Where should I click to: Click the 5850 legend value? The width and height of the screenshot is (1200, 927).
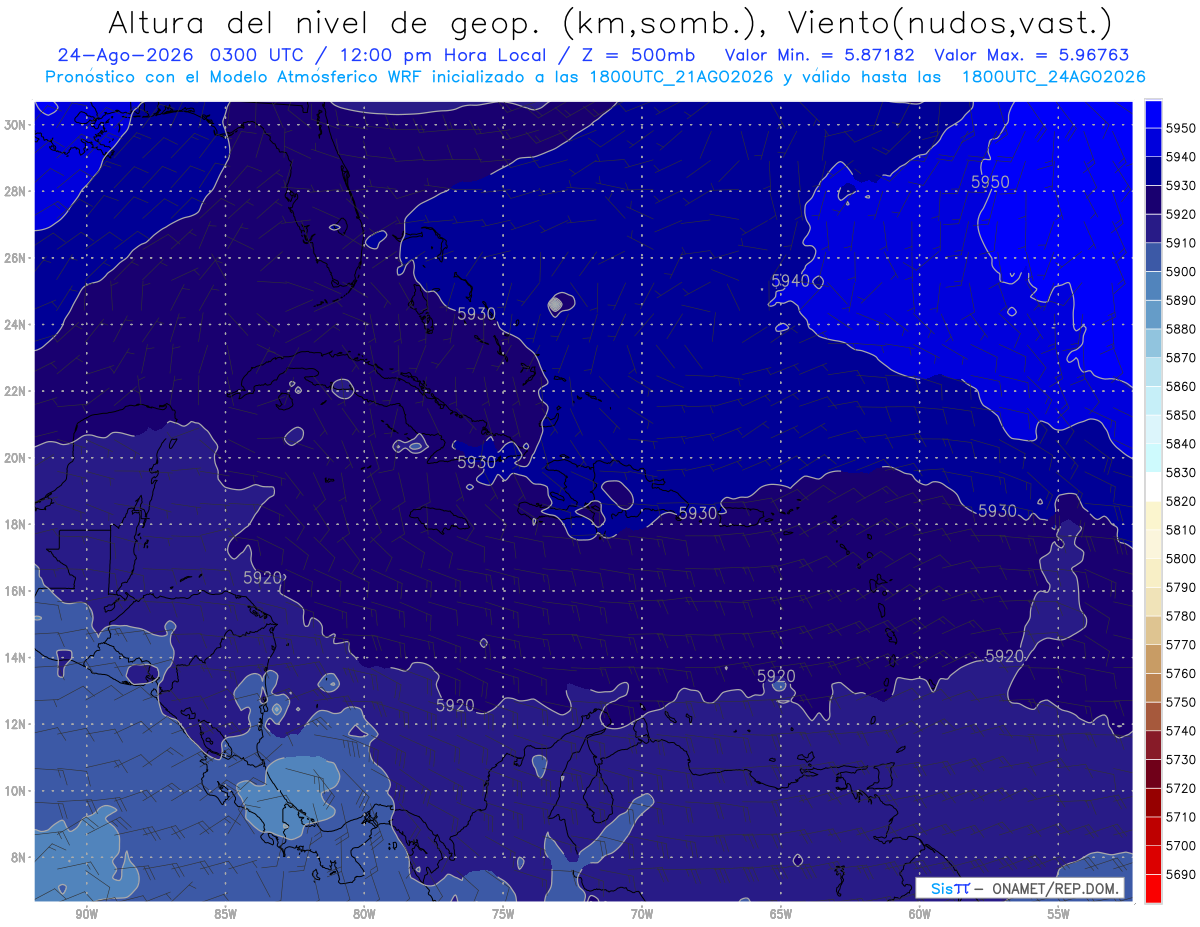coord(1180,415)
